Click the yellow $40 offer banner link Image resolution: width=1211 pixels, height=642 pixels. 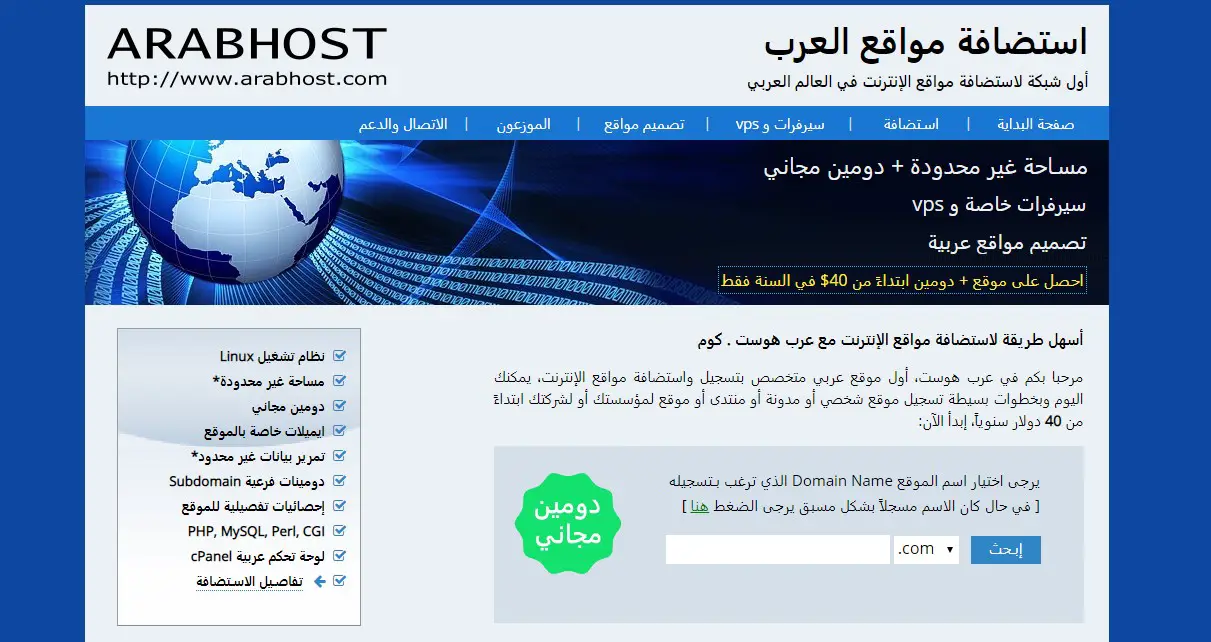901,281
